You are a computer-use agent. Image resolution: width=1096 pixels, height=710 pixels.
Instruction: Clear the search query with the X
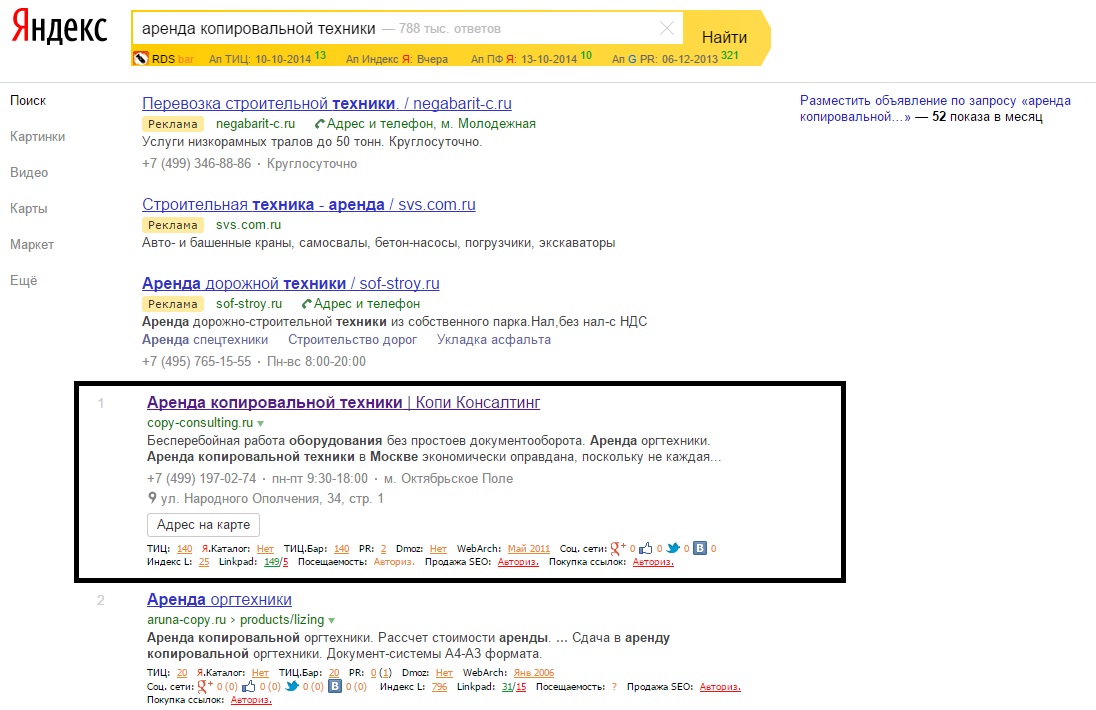[667, 28]
